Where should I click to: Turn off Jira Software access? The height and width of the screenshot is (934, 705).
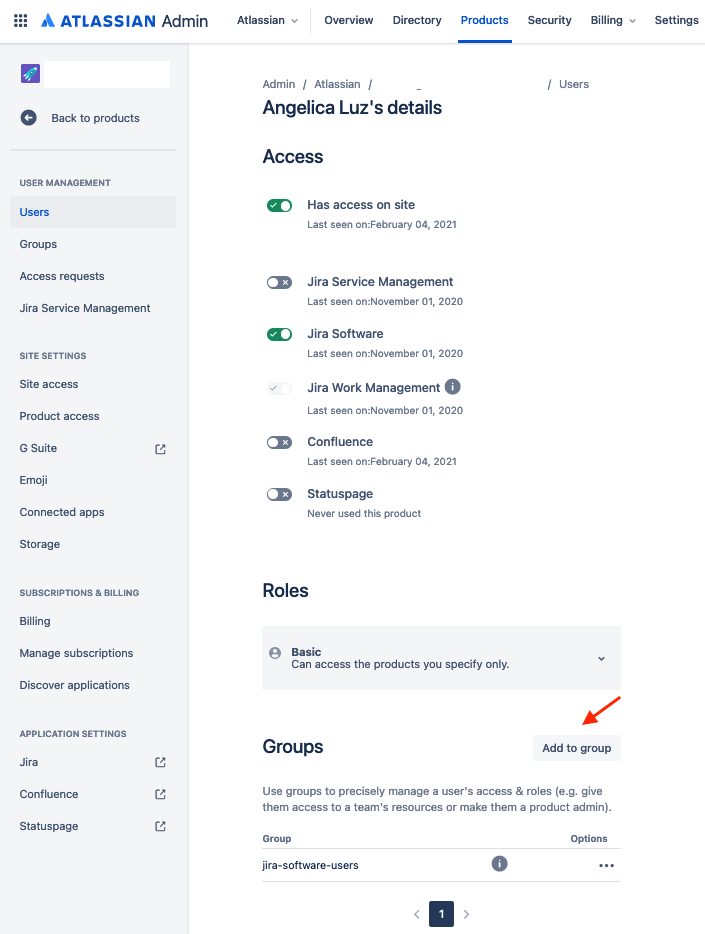click(279, 334)
